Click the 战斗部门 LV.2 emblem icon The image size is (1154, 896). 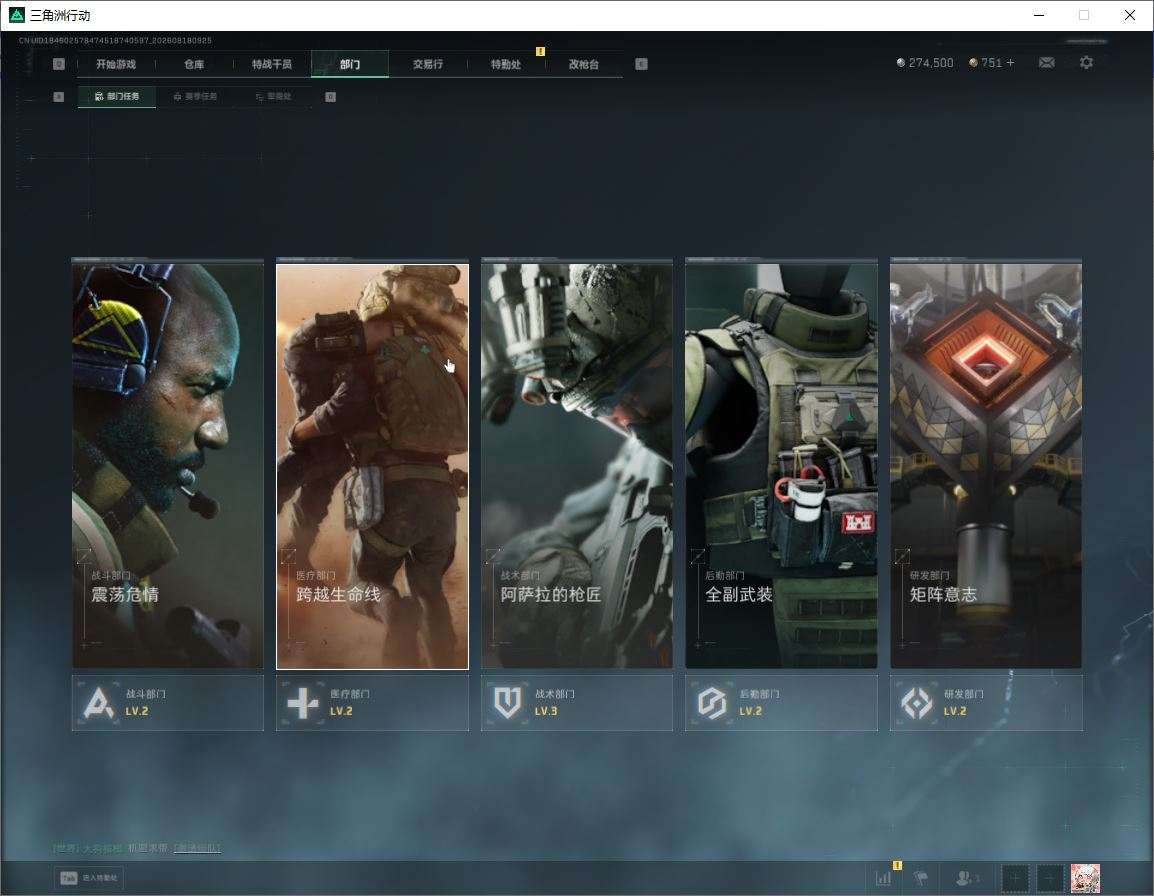coord(99,702)
